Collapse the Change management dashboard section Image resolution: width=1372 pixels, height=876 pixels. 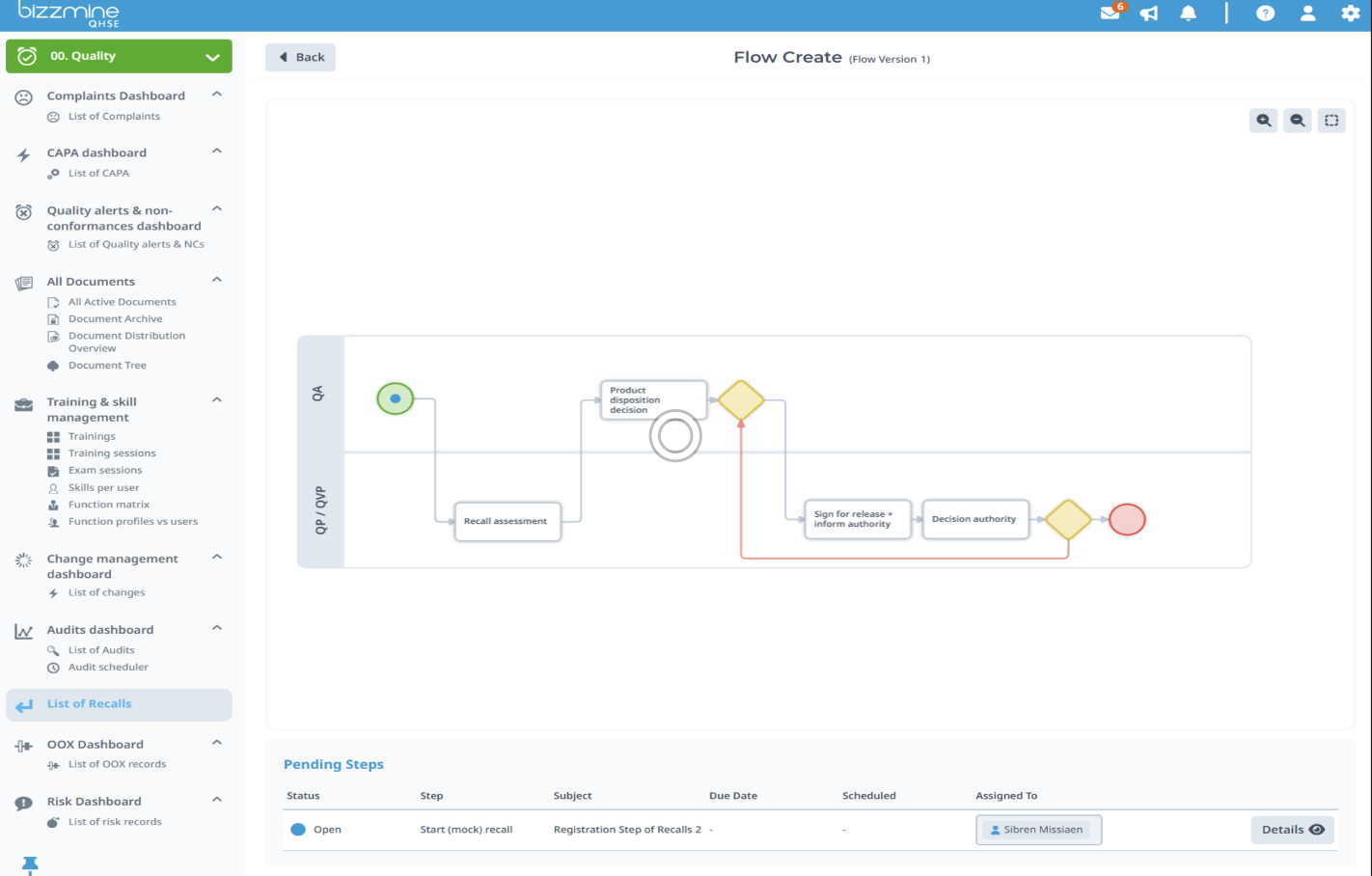coord(217,558)
